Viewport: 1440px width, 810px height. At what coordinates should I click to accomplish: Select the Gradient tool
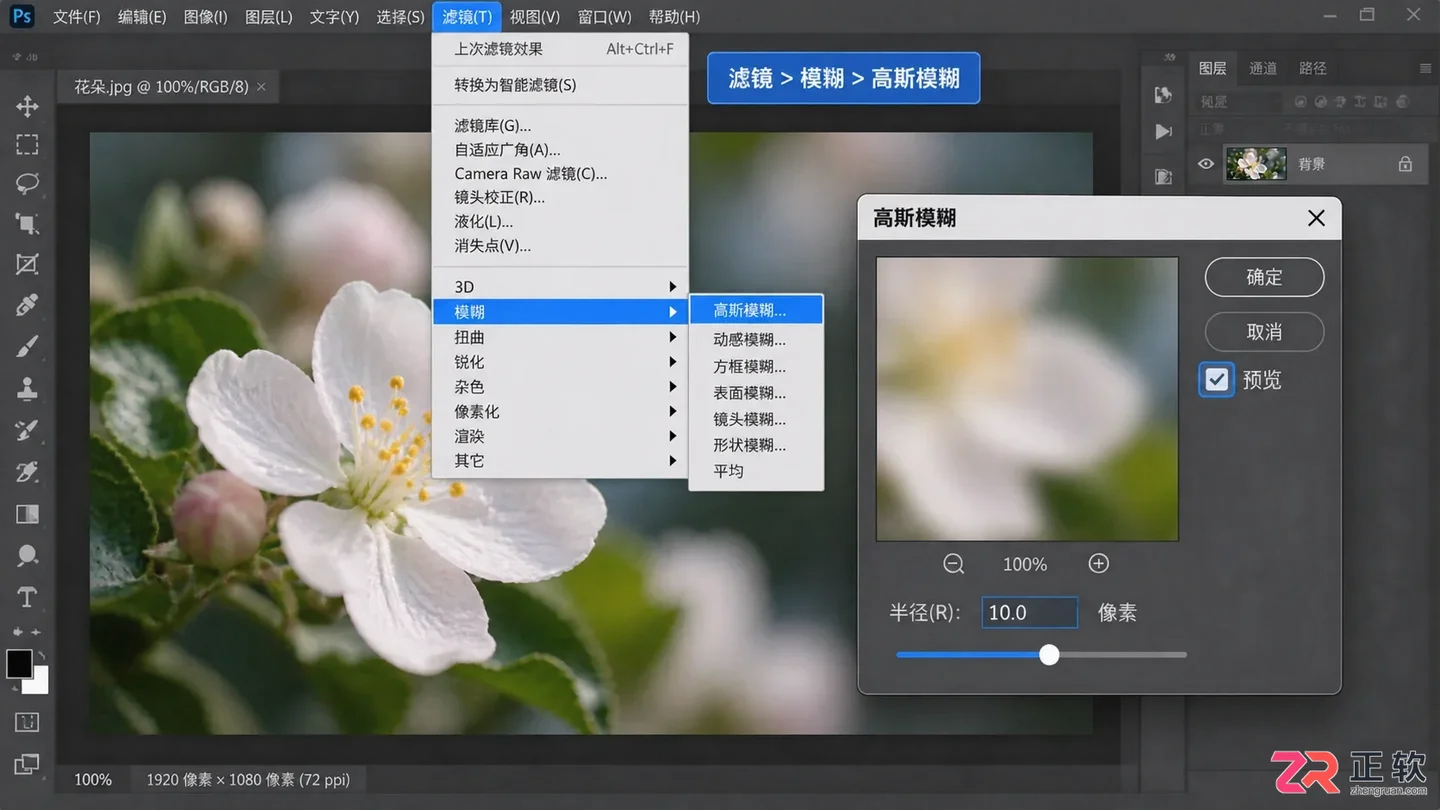click(27, 514)
